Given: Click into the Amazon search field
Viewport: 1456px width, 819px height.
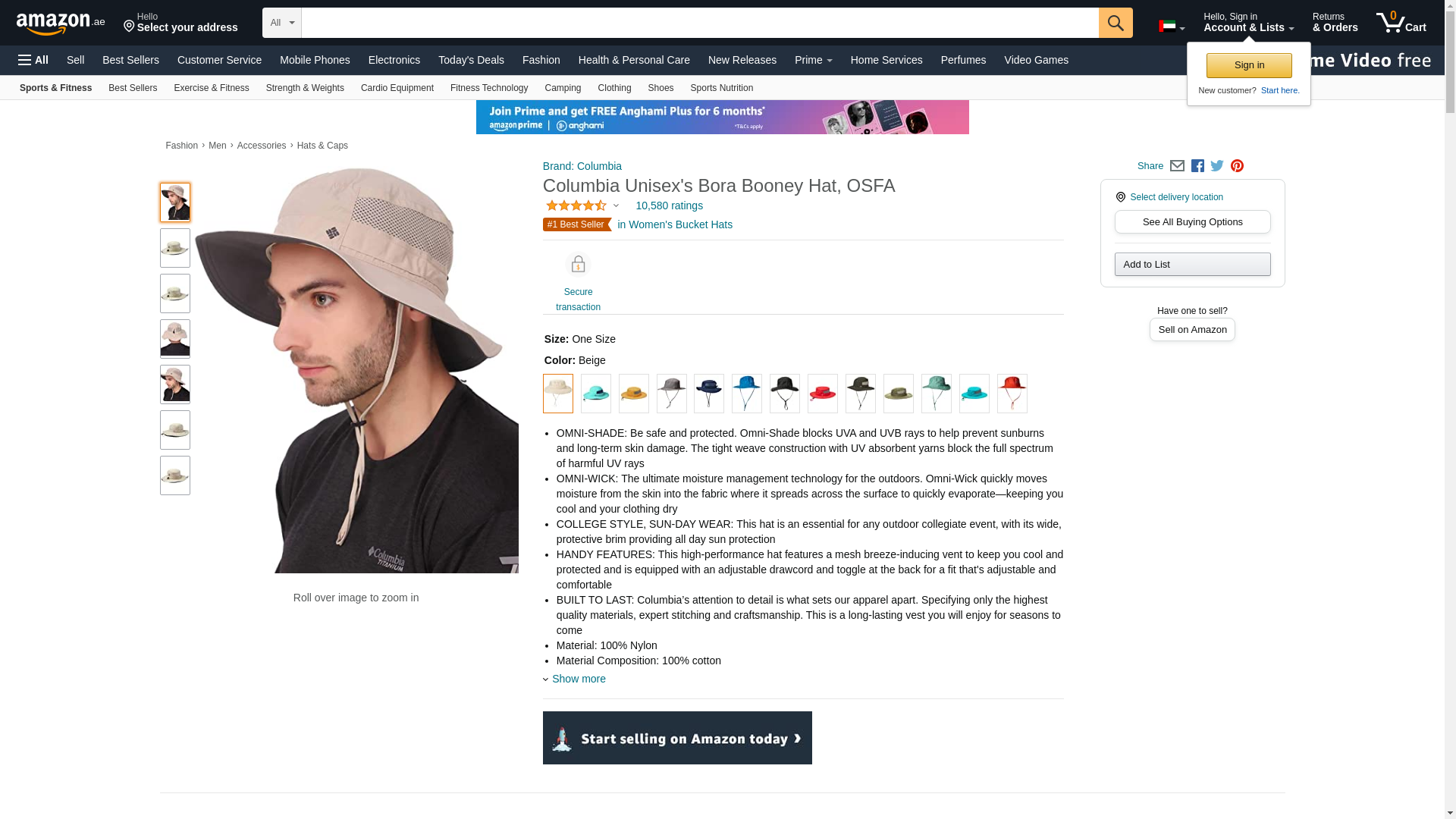Looking at the screenshot, I should [699, 23].
